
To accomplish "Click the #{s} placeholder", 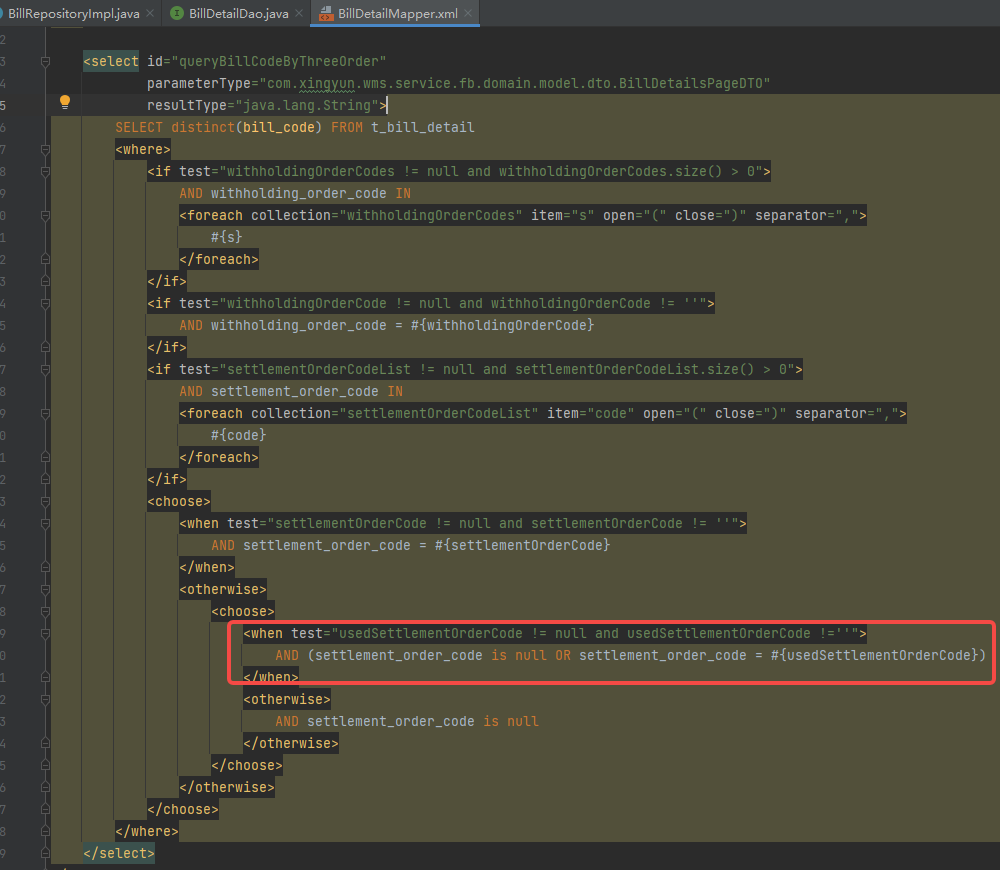I will pos(227,237).
